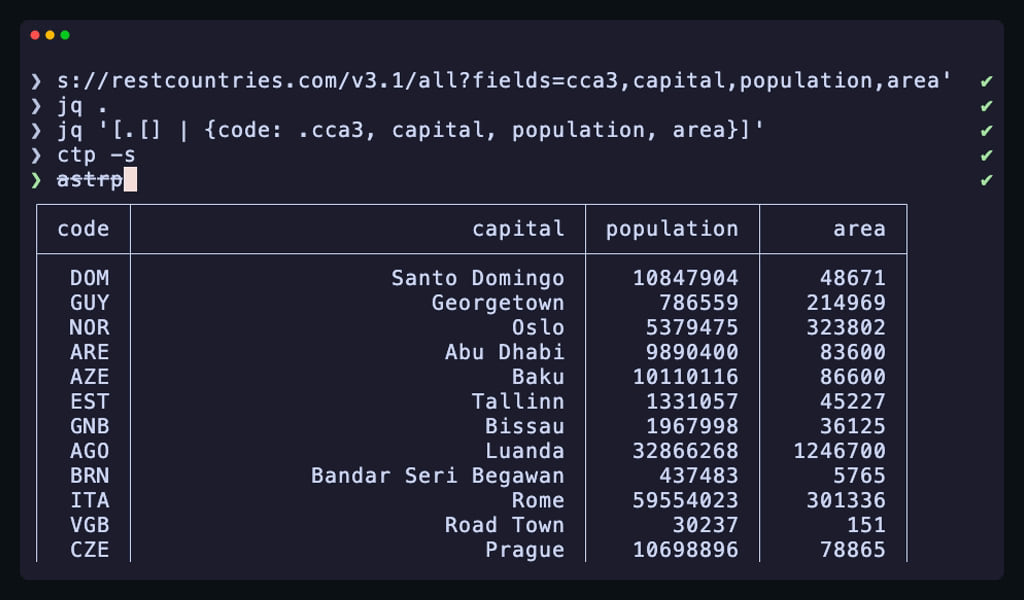Viewport: 1024px width, 600px height.
Task: Select the 'population' column header
Action: 672,229
